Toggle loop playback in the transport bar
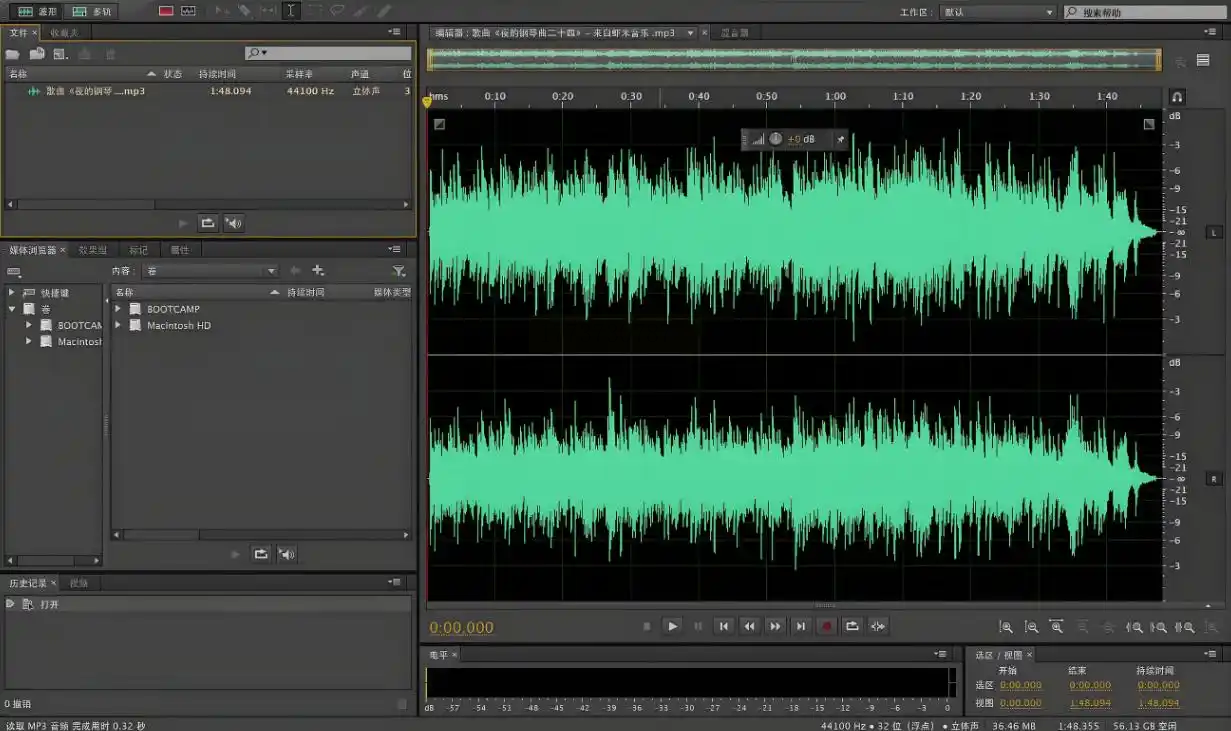The width and height of the screenshot is (1231, 731). pyautogui.click(x=852, y=627)
